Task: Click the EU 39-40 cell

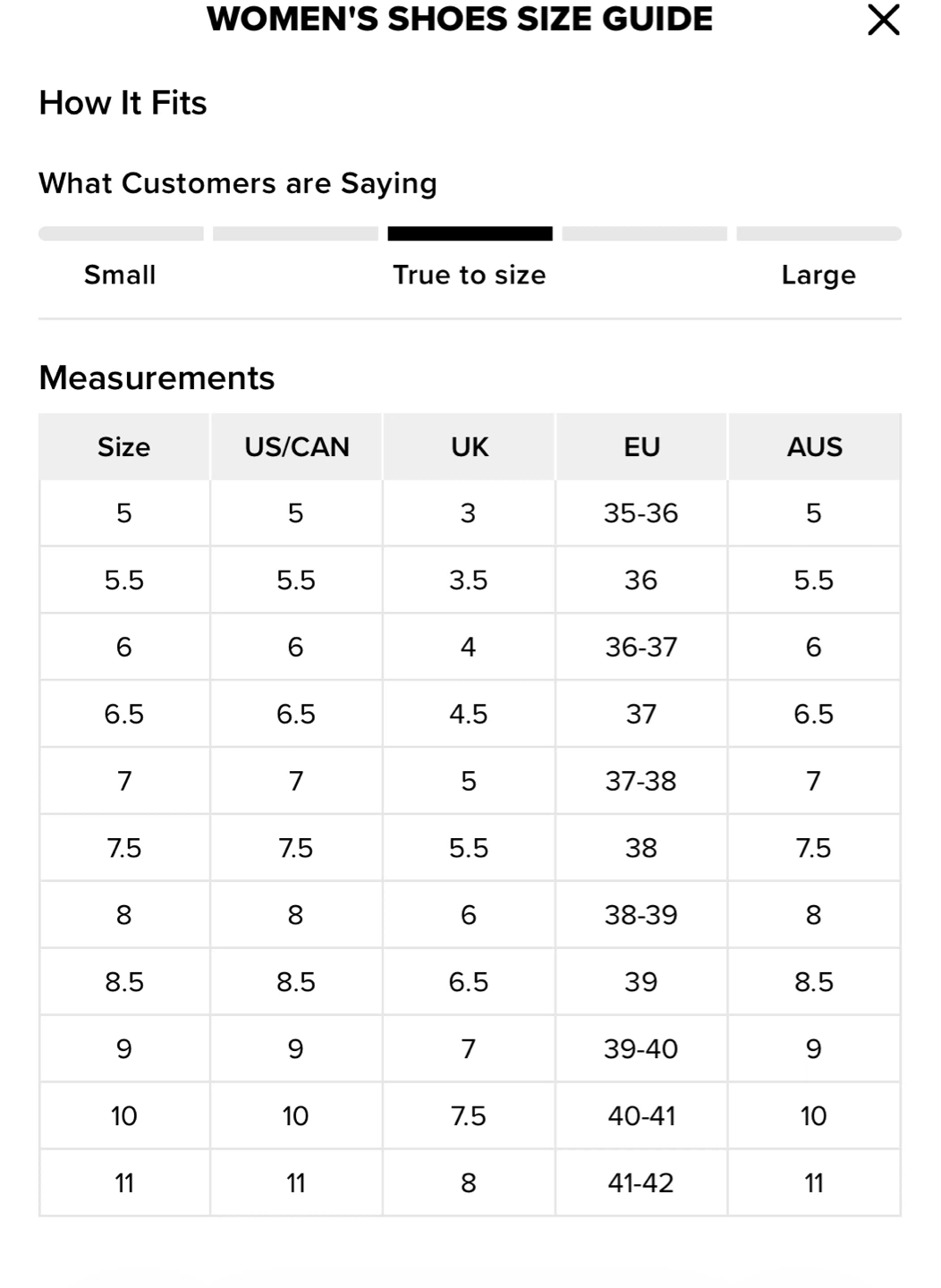Action: pos(641,1048)
